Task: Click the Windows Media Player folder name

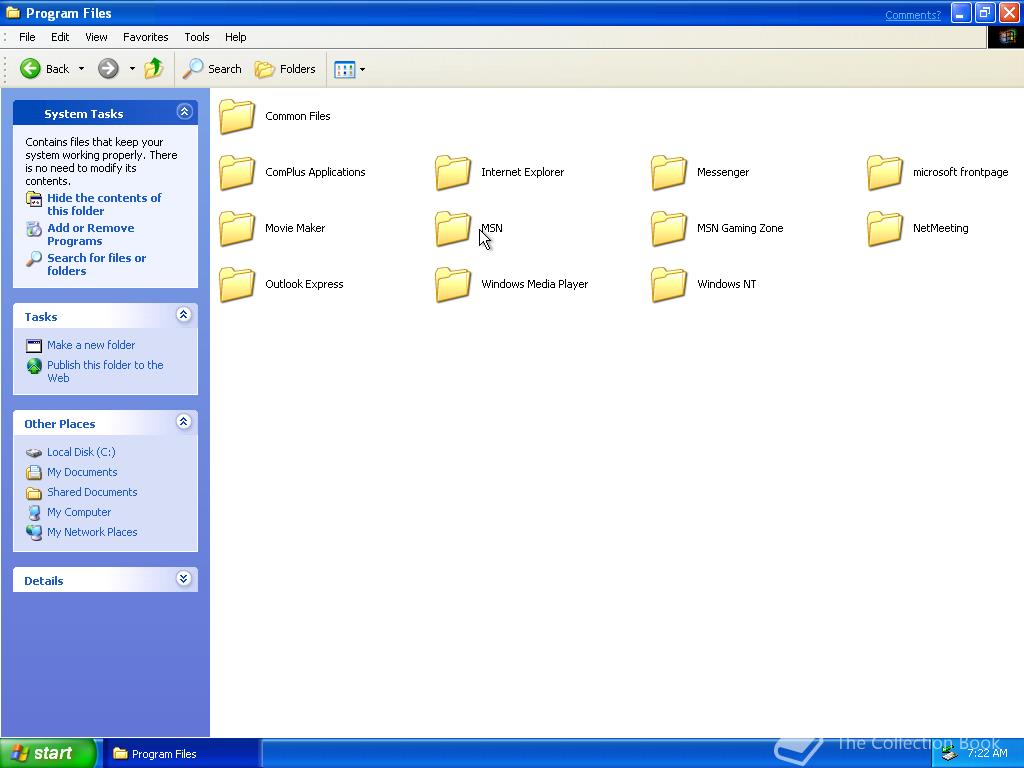Action: click(535, 284)
